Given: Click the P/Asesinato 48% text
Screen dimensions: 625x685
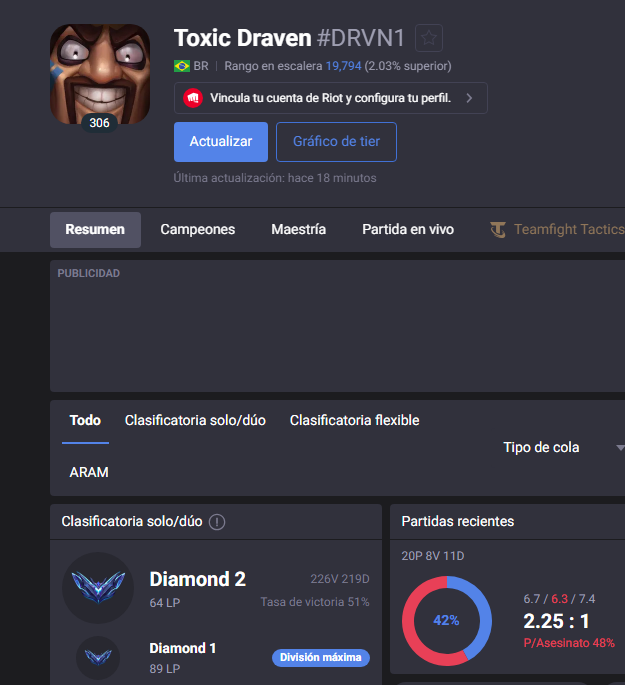Looking at the screenshot, I should (569, 643).
